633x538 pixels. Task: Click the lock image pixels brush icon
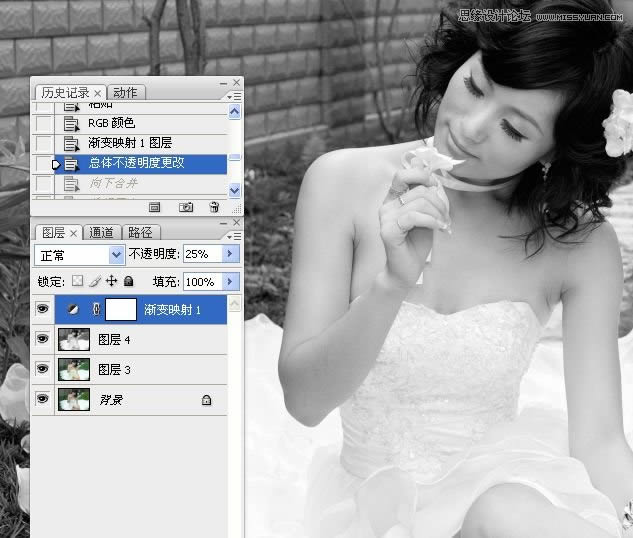coord(95,282)
